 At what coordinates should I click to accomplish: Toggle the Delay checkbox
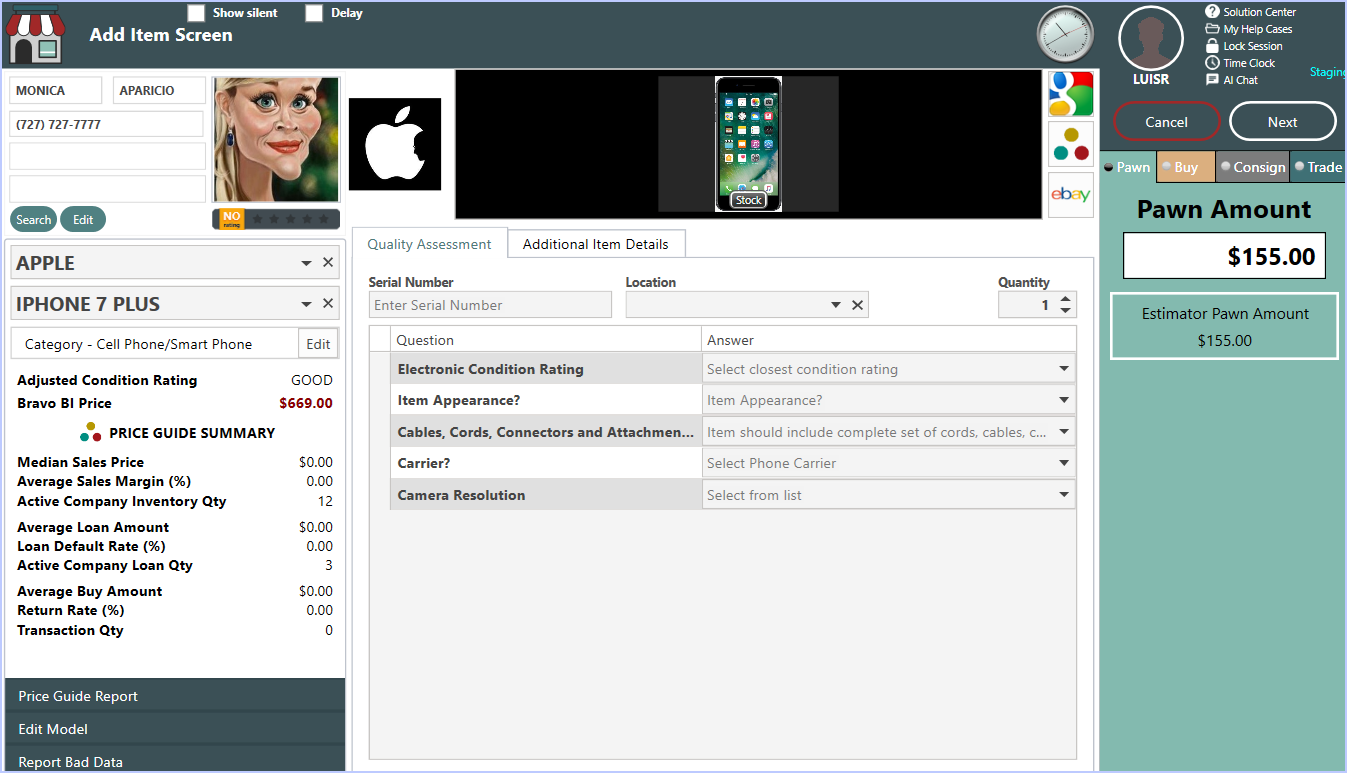(314, 13)
